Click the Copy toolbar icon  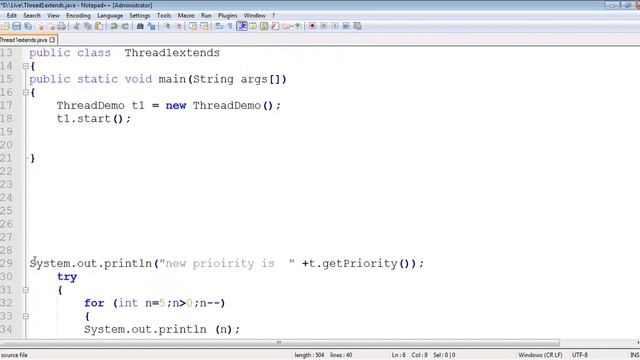click(x=87, y=26)
